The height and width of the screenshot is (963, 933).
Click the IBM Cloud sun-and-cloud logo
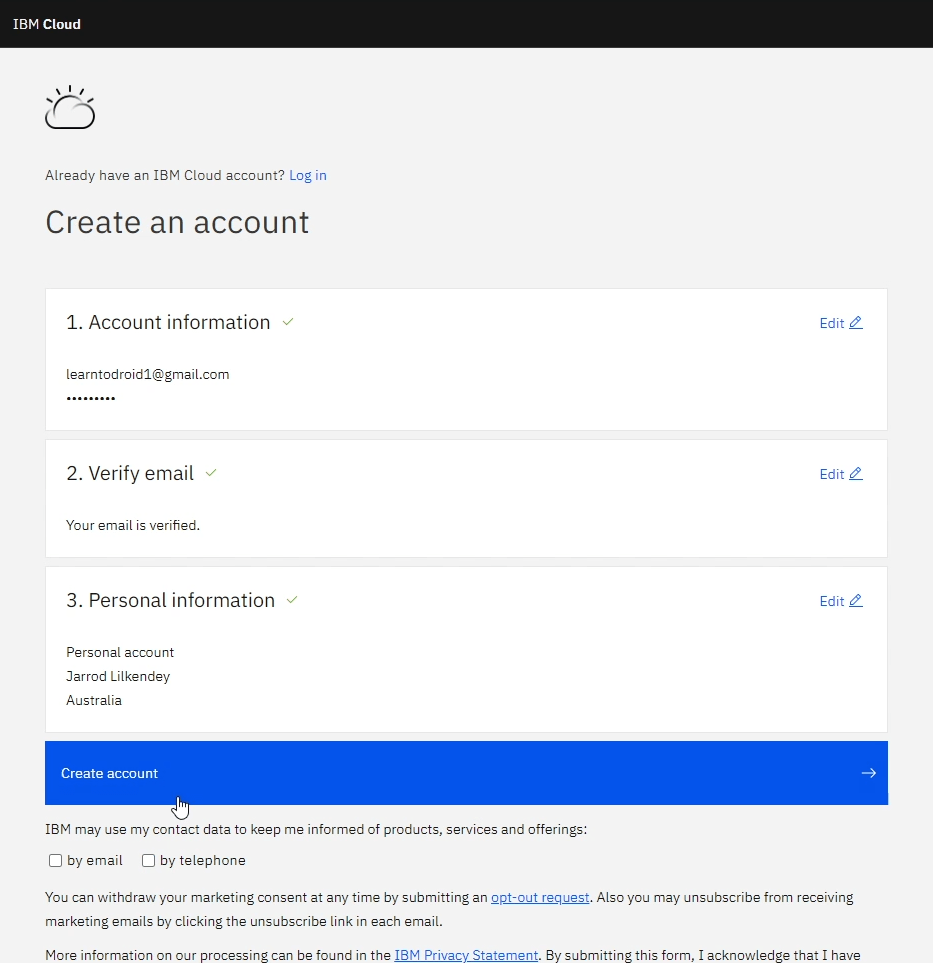point(70,108)
